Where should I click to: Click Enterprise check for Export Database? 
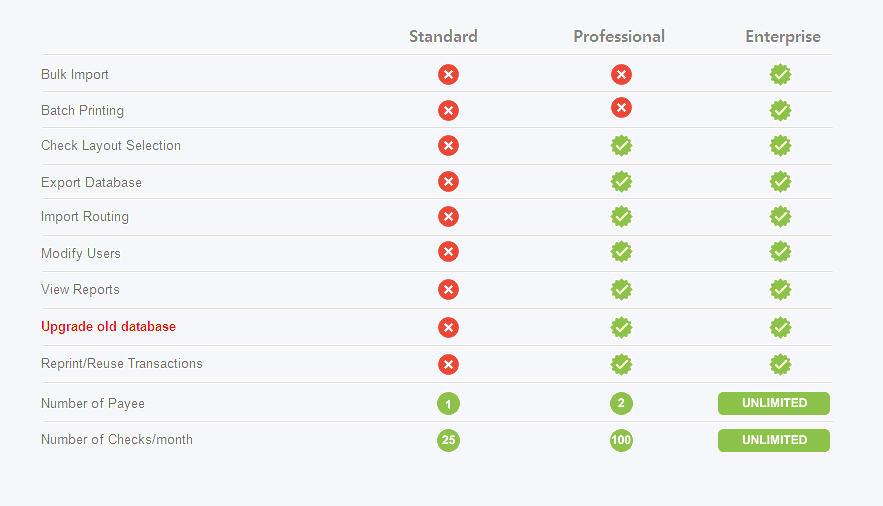pos(781,182)
